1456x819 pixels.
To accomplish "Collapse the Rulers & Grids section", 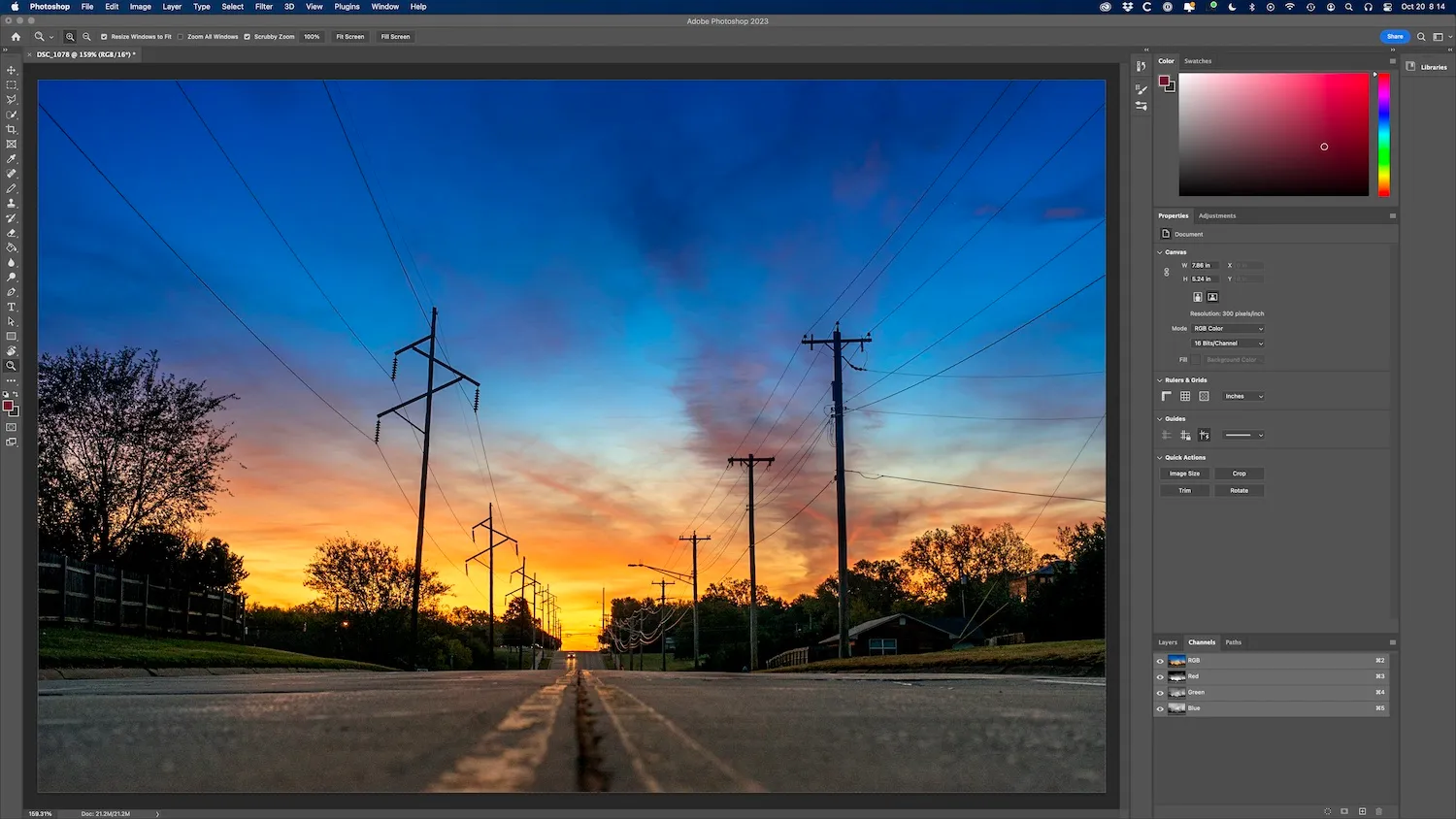I will (1160, 380).
